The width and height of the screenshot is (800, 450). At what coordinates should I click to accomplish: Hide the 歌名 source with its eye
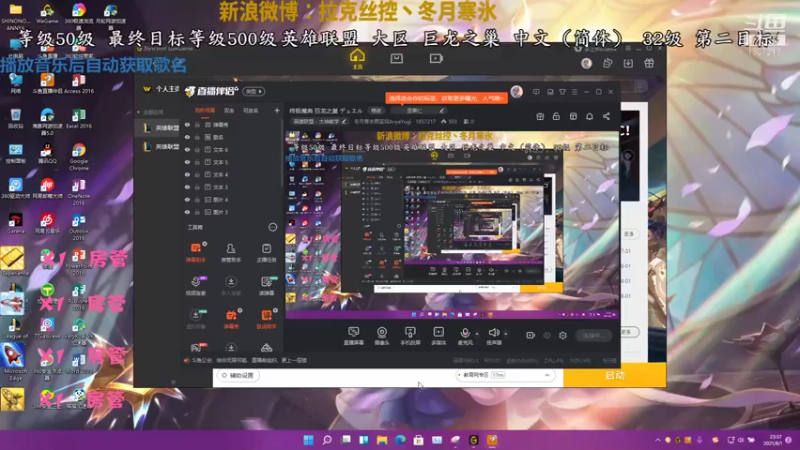coord(187,137)
